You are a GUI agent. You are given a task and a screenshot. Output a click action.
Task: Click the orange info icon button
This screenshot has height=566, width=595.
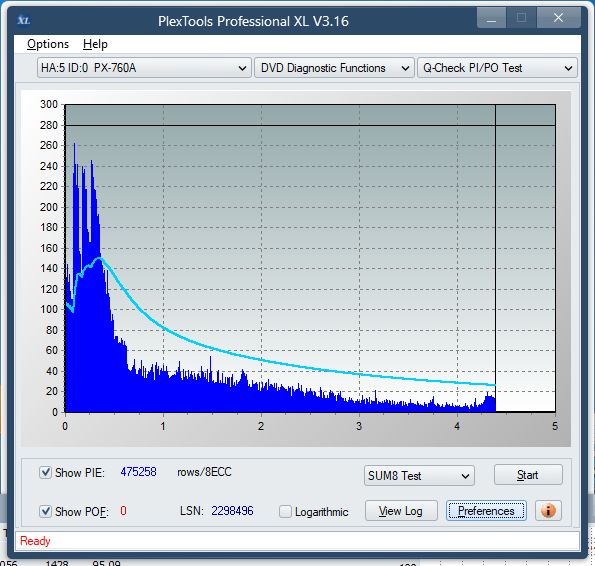coord(548,511)
